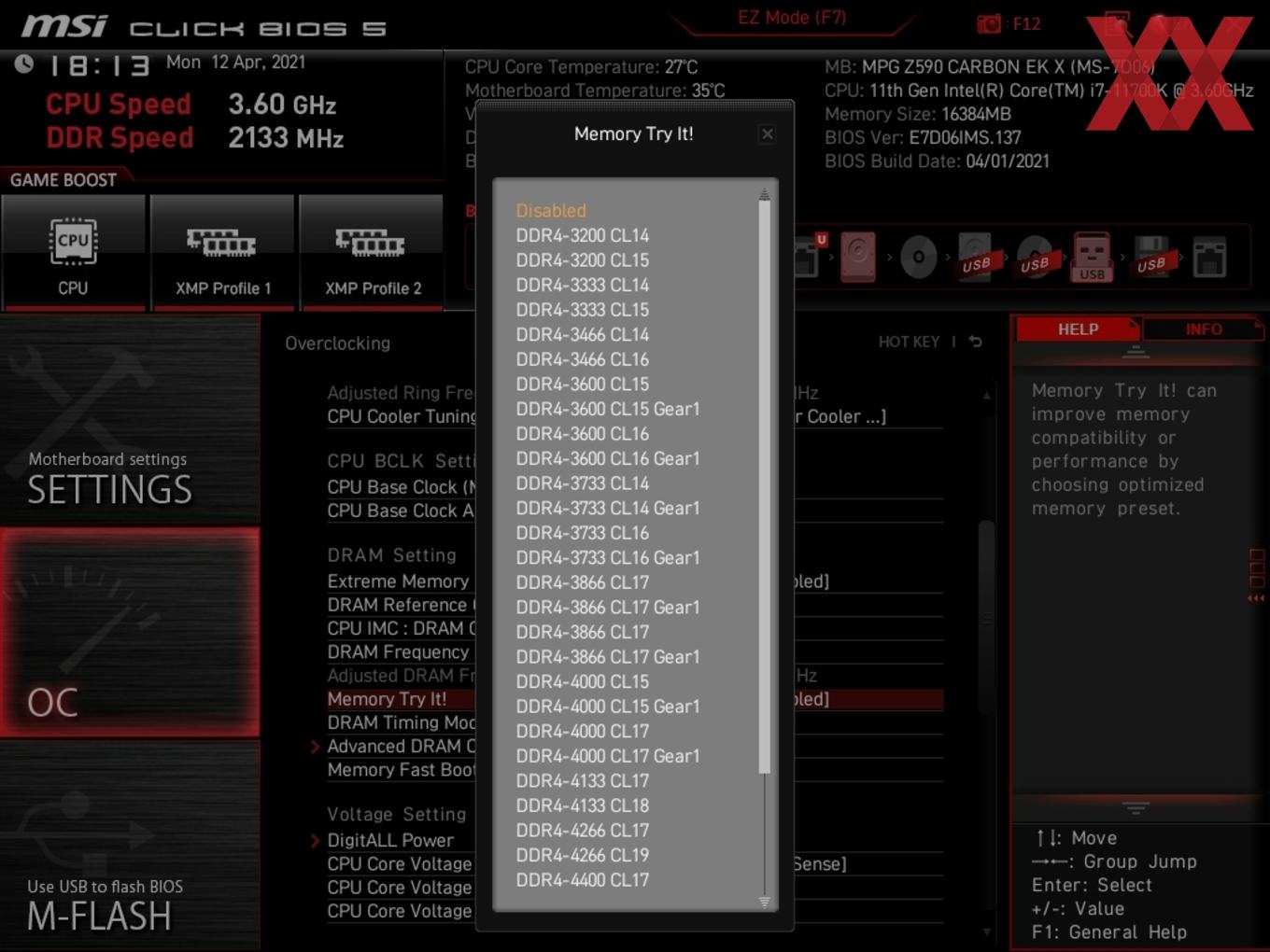Select DDR4-3466 CL14 preset
This screenshot has width=1270, height=952.
(583, 334)
